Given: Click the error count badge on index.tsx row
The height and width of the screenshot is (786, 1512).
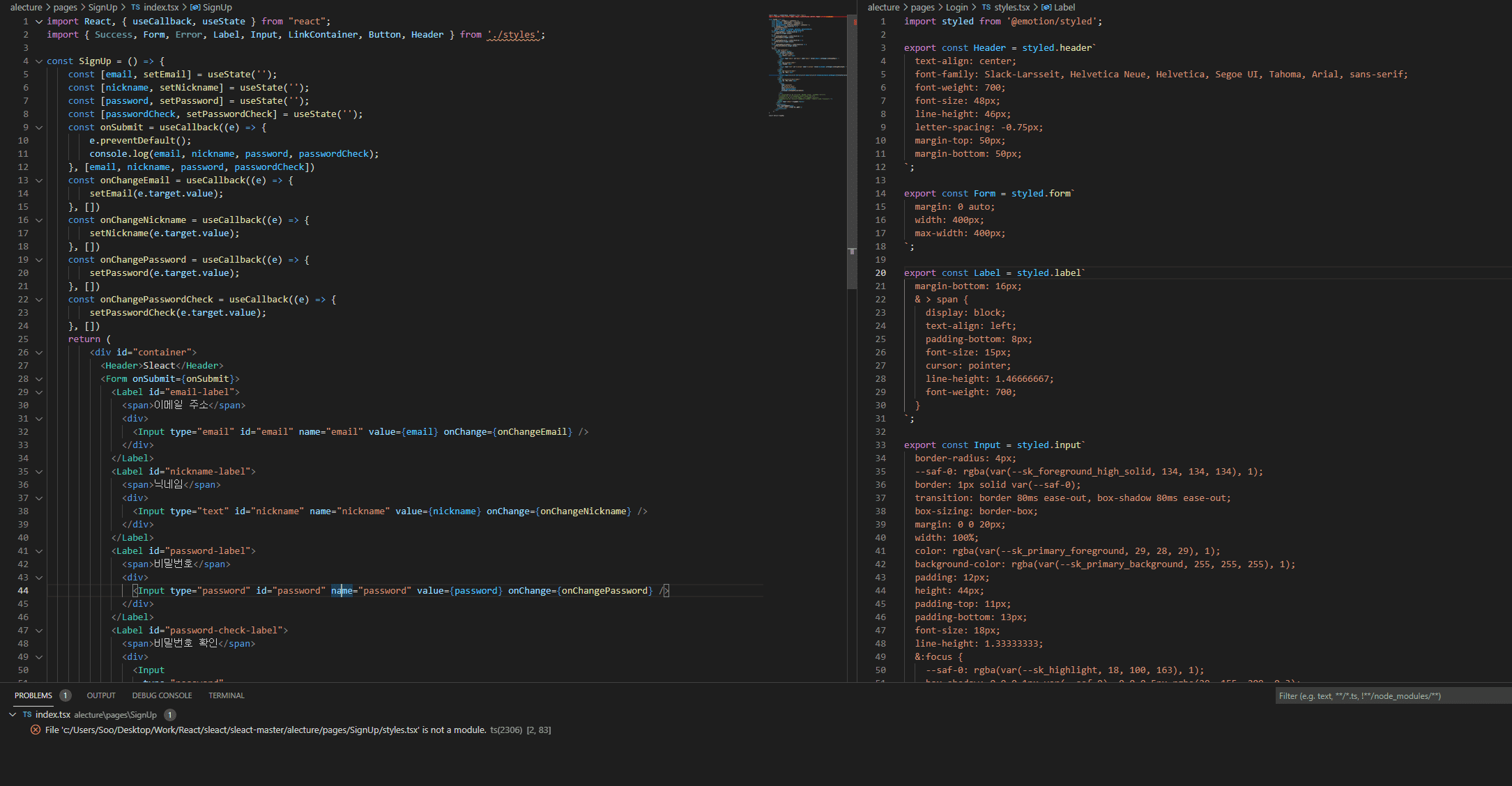Looking at the screenshot, I should click(x=169, y=714).
